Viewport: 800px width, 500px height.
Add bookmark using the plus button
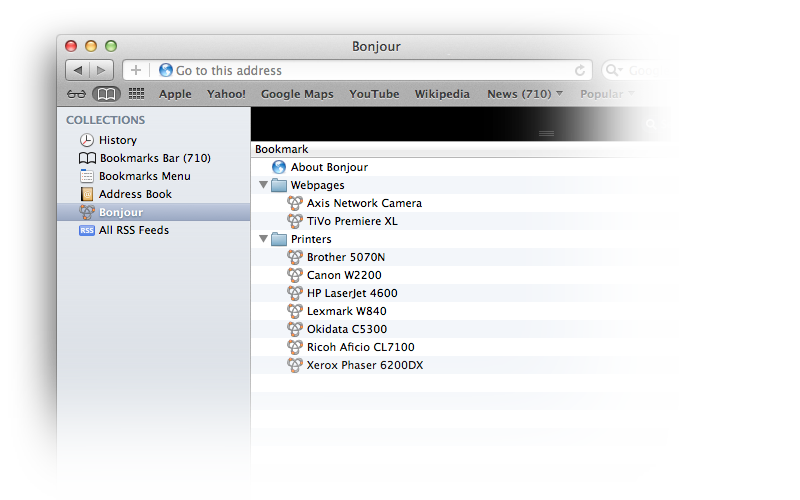pos(136,70)
